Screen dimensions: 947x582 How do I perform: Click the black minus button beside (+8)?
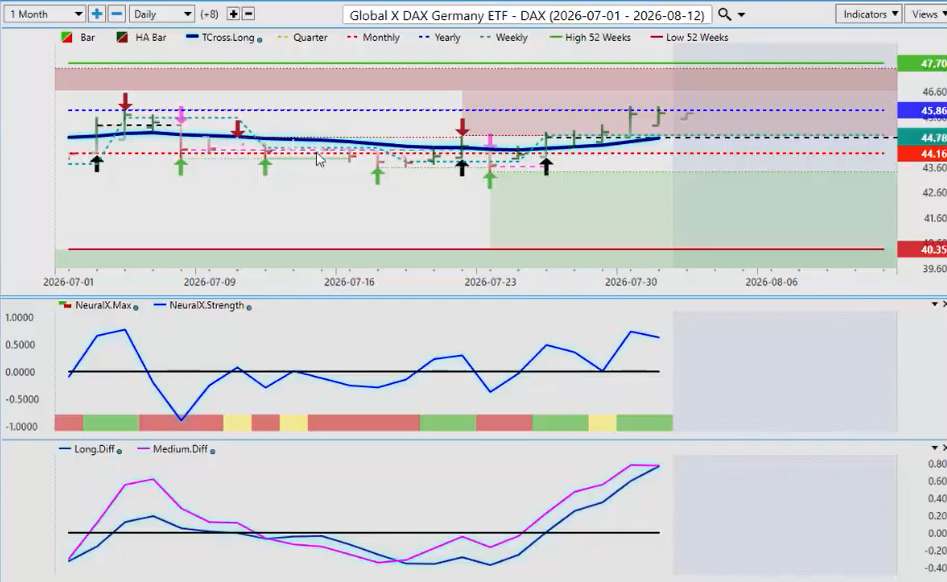coord(248,14)
